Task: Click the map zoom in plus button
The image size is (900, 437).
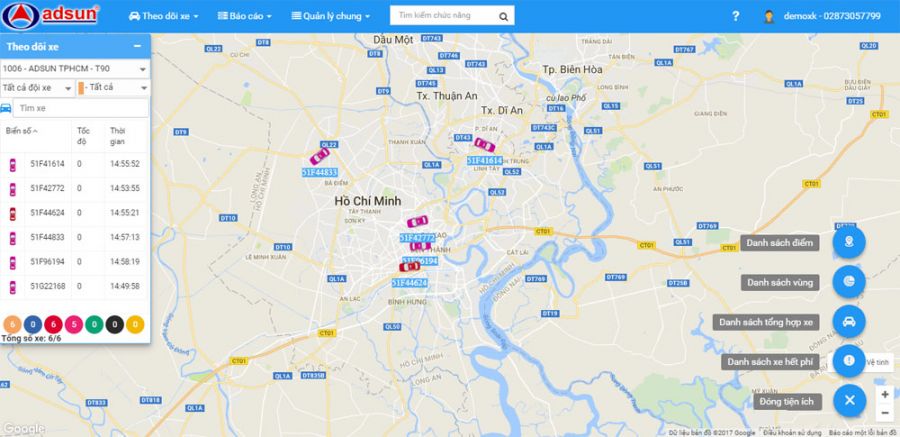Action: pos(885,395)
